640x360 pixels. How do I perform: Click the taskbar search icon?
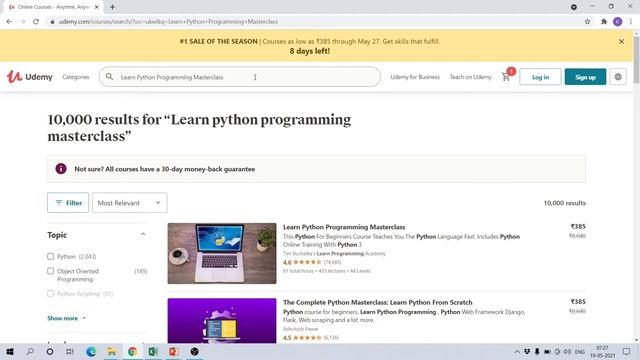(30, 351)
